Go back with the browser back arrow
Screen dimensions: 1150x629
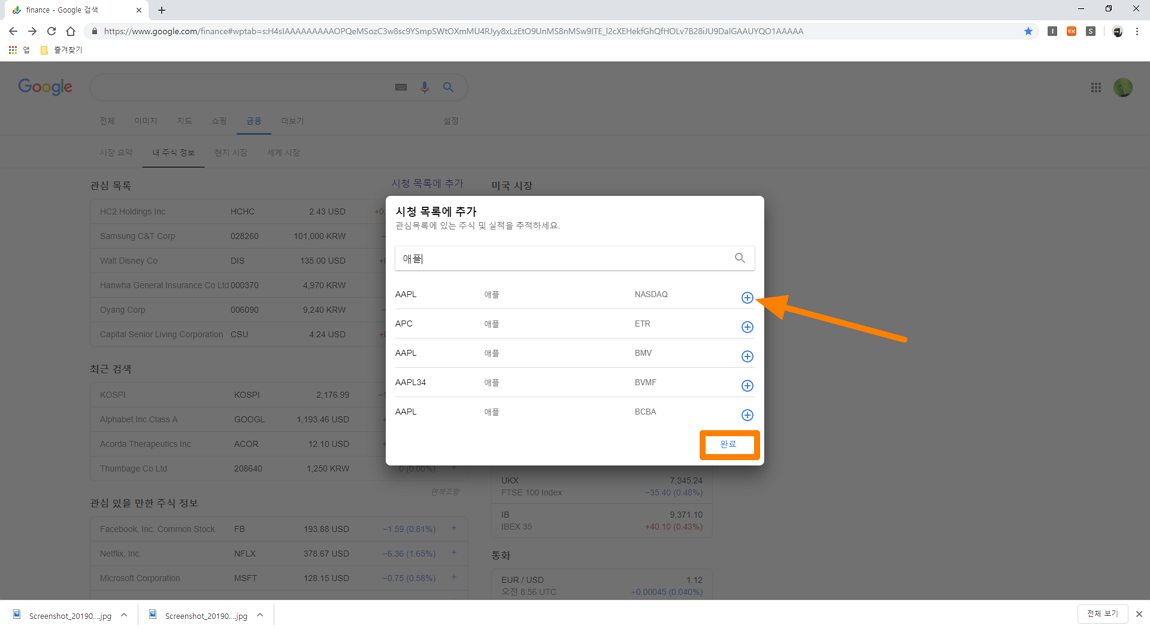click(x=12, y=31)
